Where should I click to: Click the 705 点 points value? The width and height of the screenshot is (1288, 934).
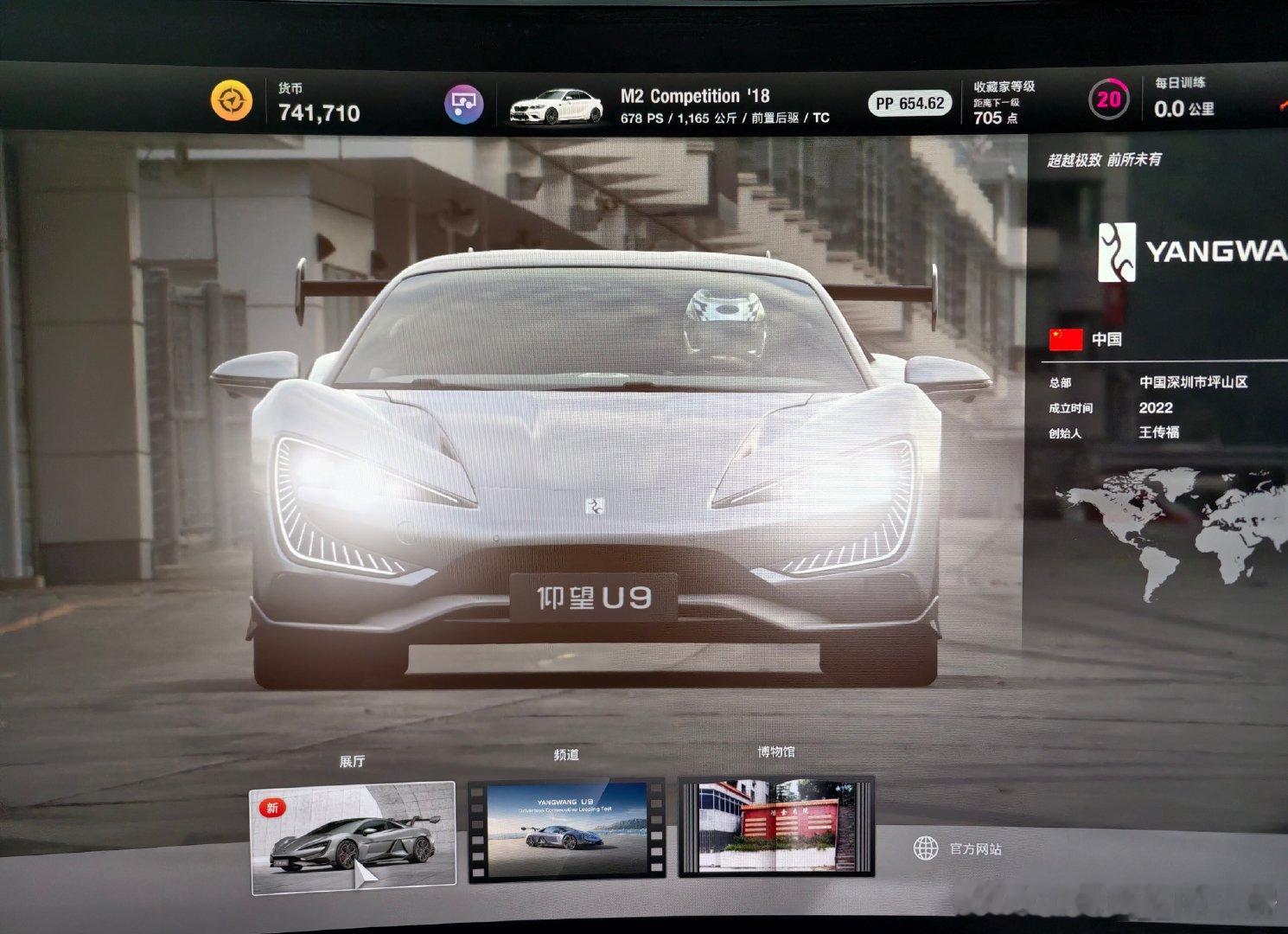tap(996, 118)
